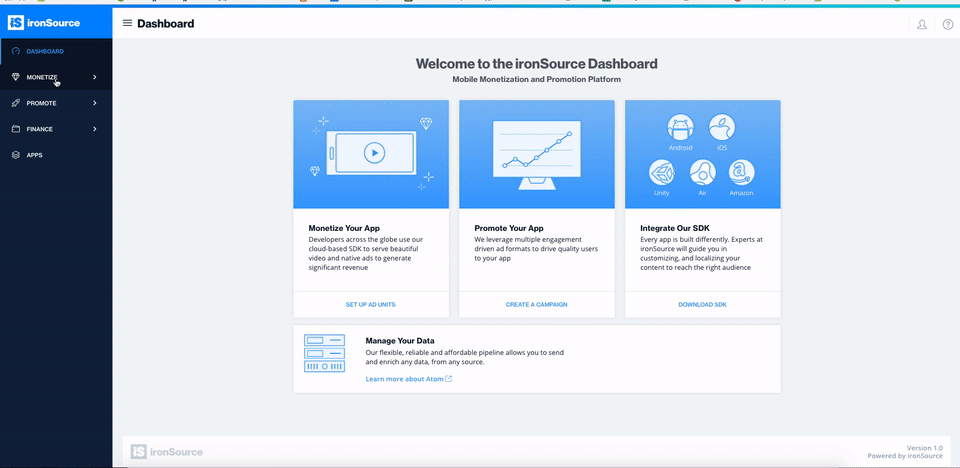Click the Apps stack icon in sidebar
Viewport: 960px width, 468px height.
16,155
